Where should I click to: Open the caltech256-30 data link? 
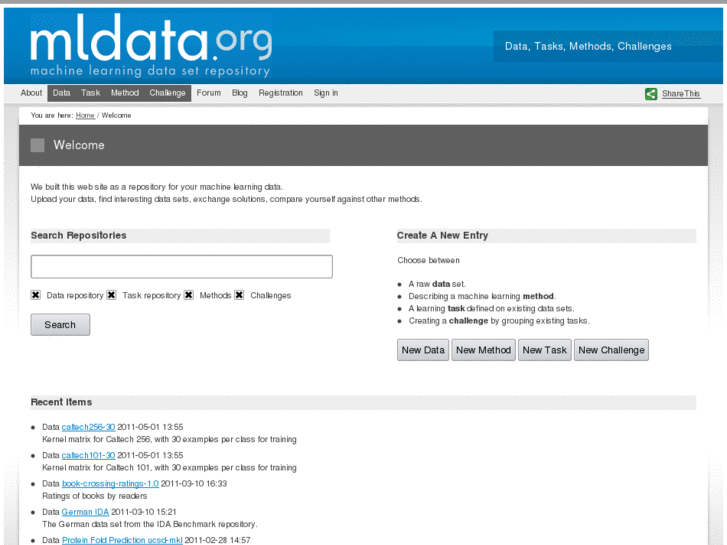pos(88,427)
